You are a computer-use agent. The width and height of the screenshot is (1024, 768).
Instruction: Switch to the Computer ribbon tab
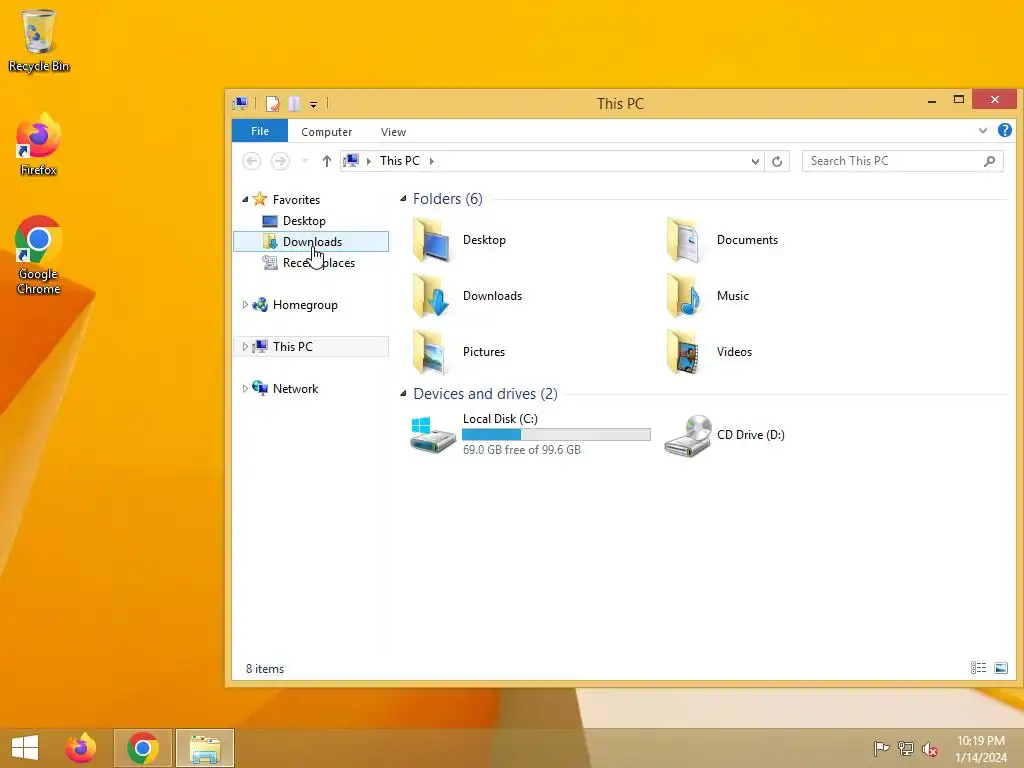pyautogui.click(x=327, y=132)
